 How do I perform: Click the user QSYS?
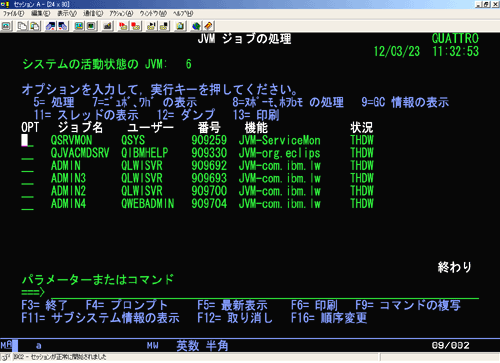click(133, 140)
